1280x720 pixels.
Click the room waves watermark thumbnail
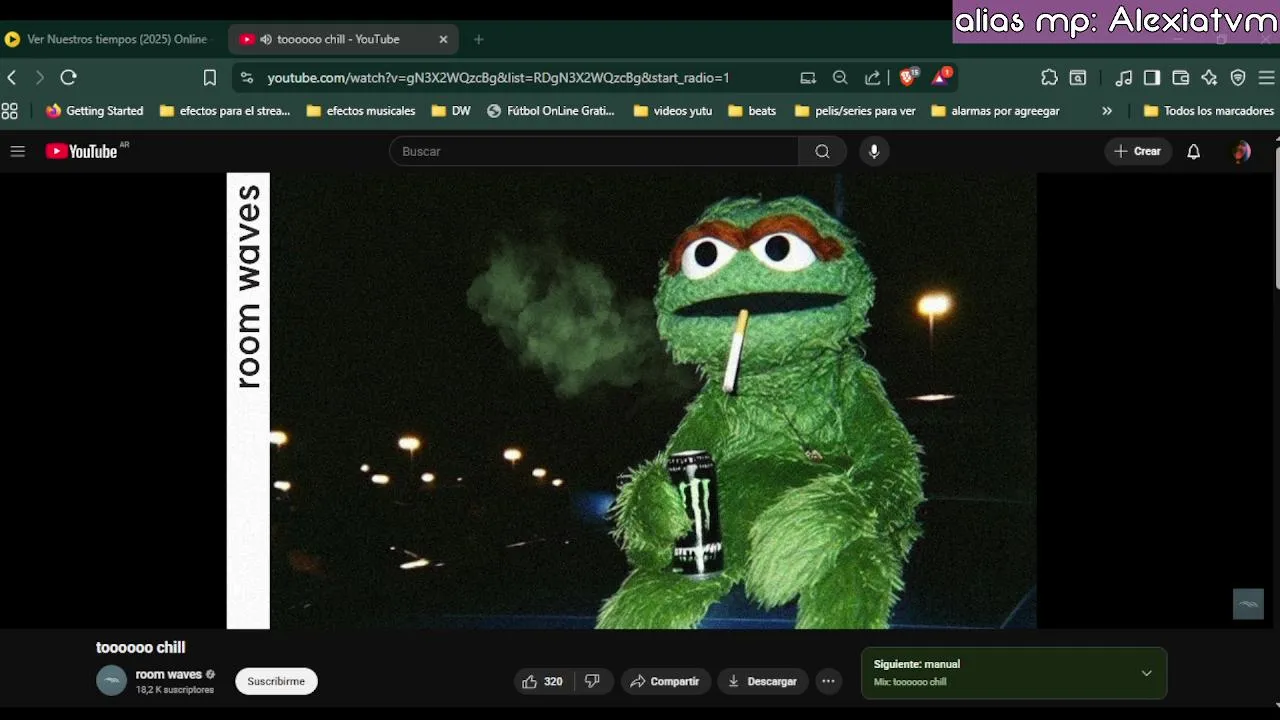click(1248, 604)
